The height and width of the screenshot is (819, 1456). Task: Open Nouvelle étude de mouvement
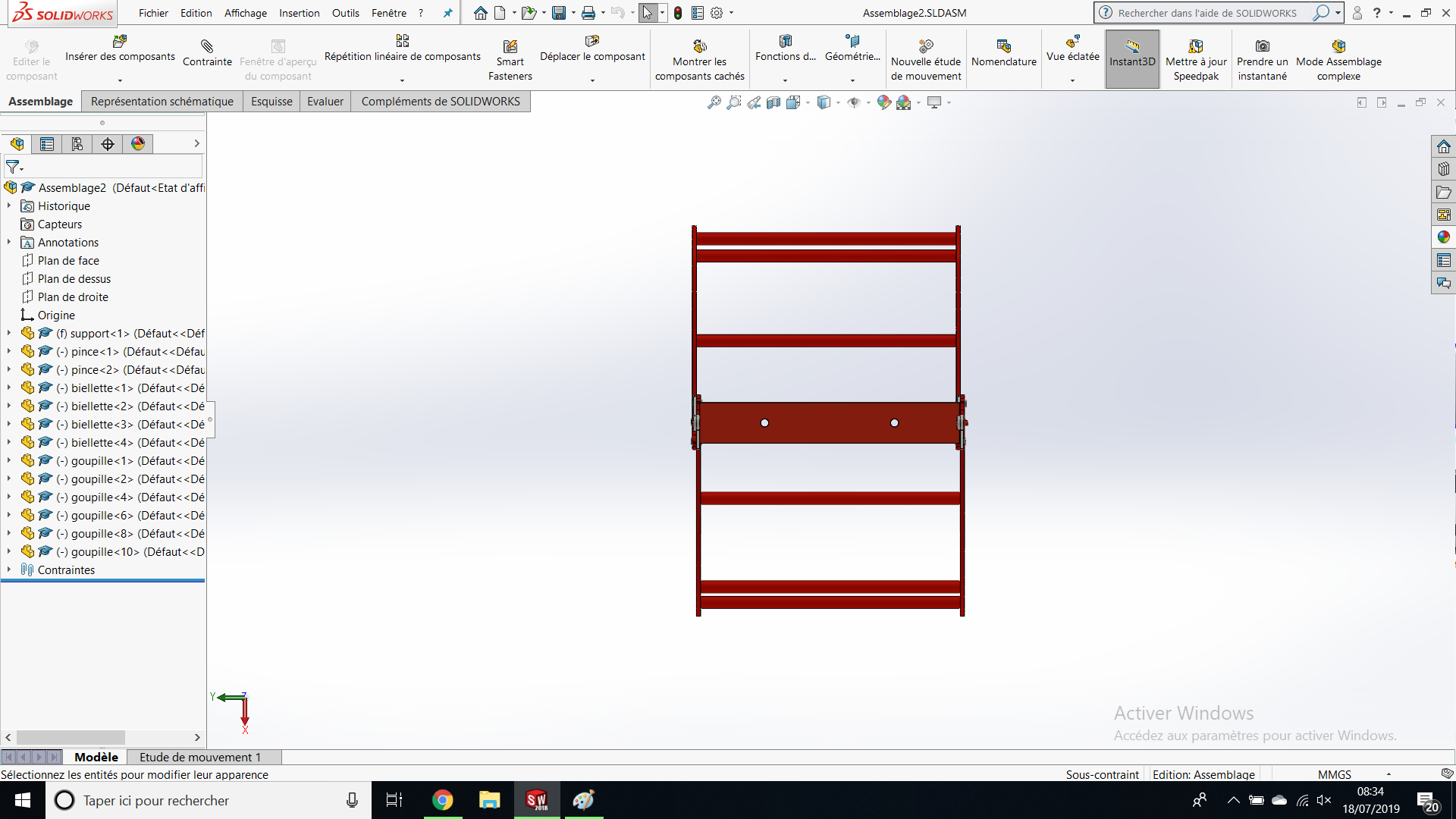(926, 46)
